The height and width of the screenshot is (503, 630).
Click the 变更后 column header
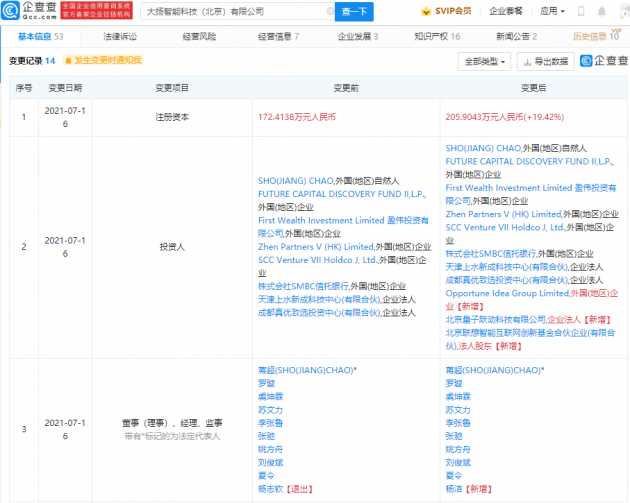coord(534,88)
